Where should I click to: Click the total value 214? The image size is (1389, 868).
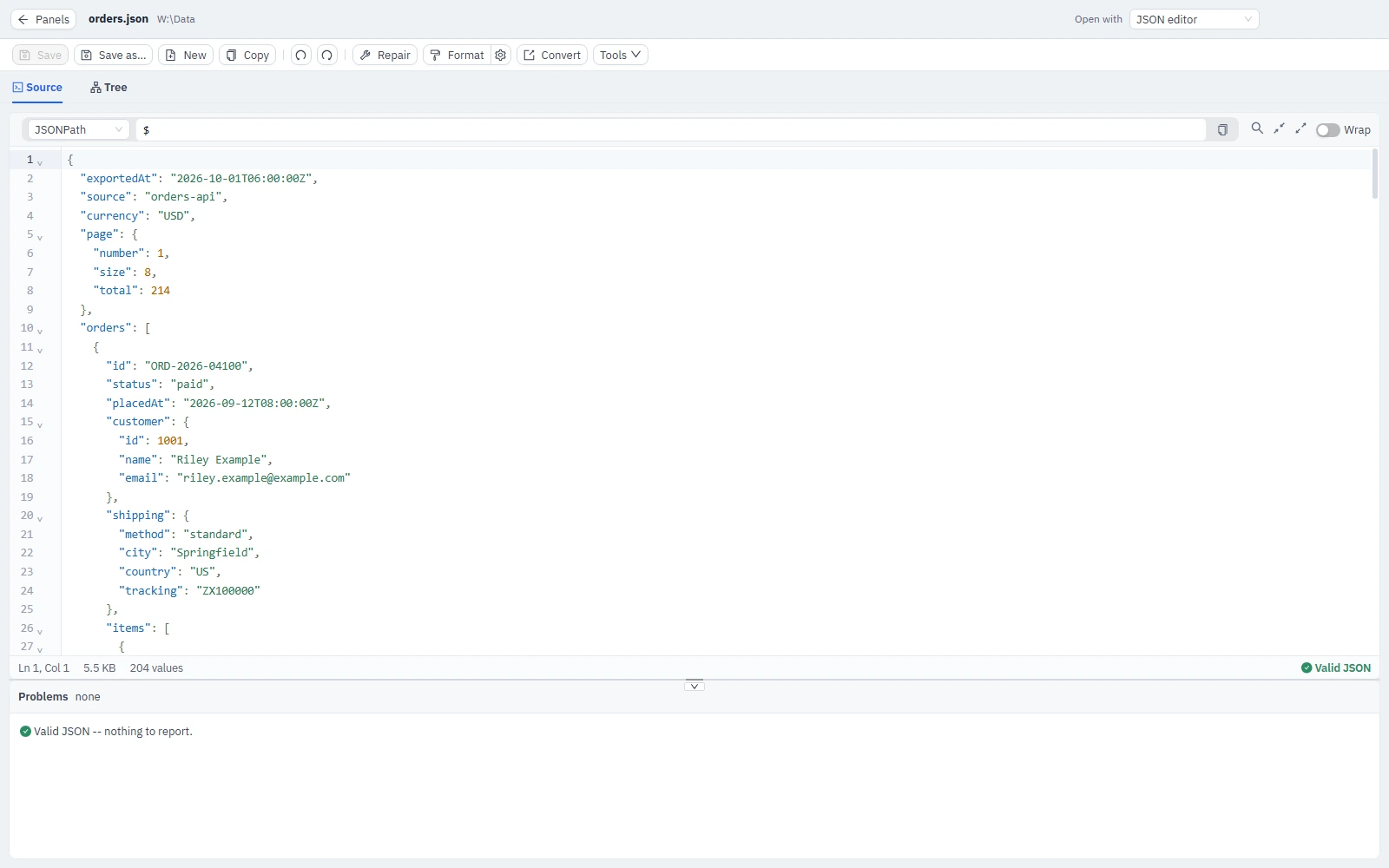tap(161, 291)
